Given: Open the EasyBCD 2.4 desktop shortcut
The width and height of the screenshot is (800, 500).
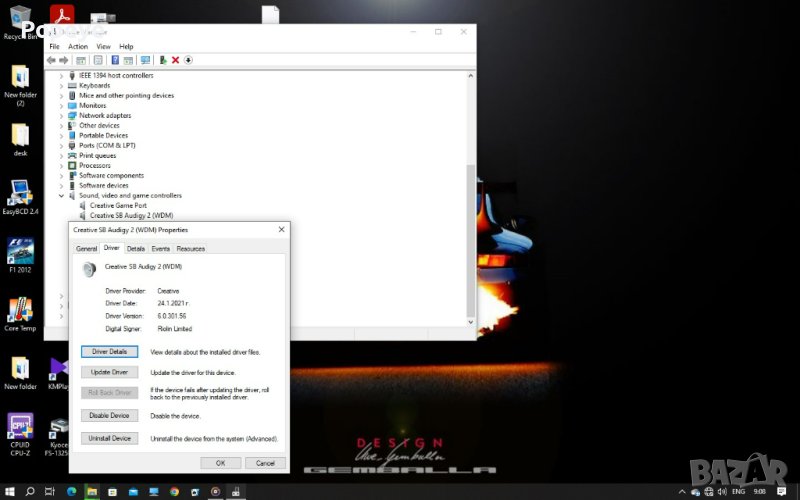Looking at the screenshot, I should (x=20, y=195).
